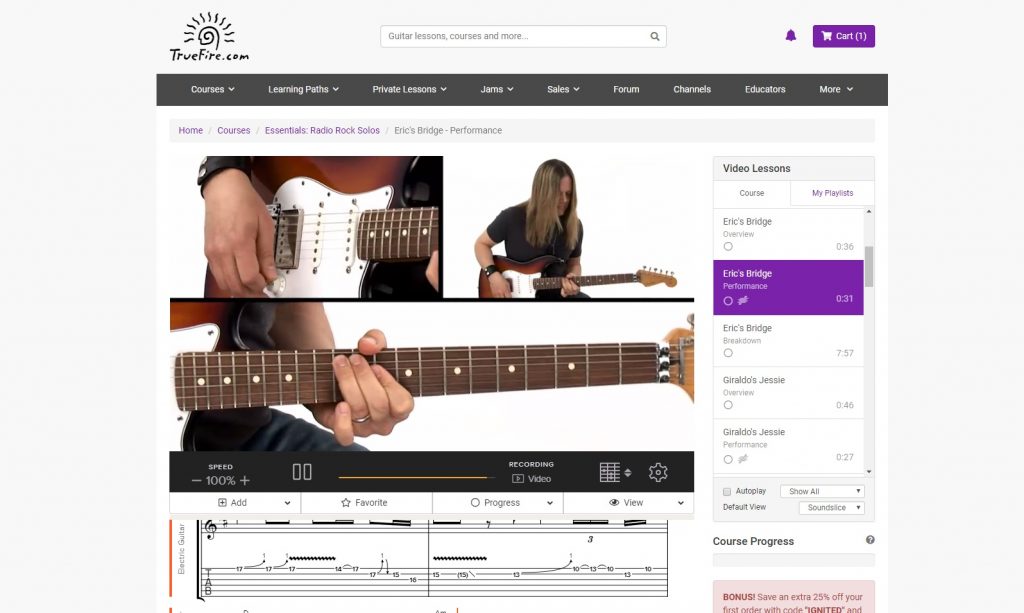Open the Private Lessons menu
Image resolution: width=1024 pixels, height=613 pixels.
click(409, 89)
